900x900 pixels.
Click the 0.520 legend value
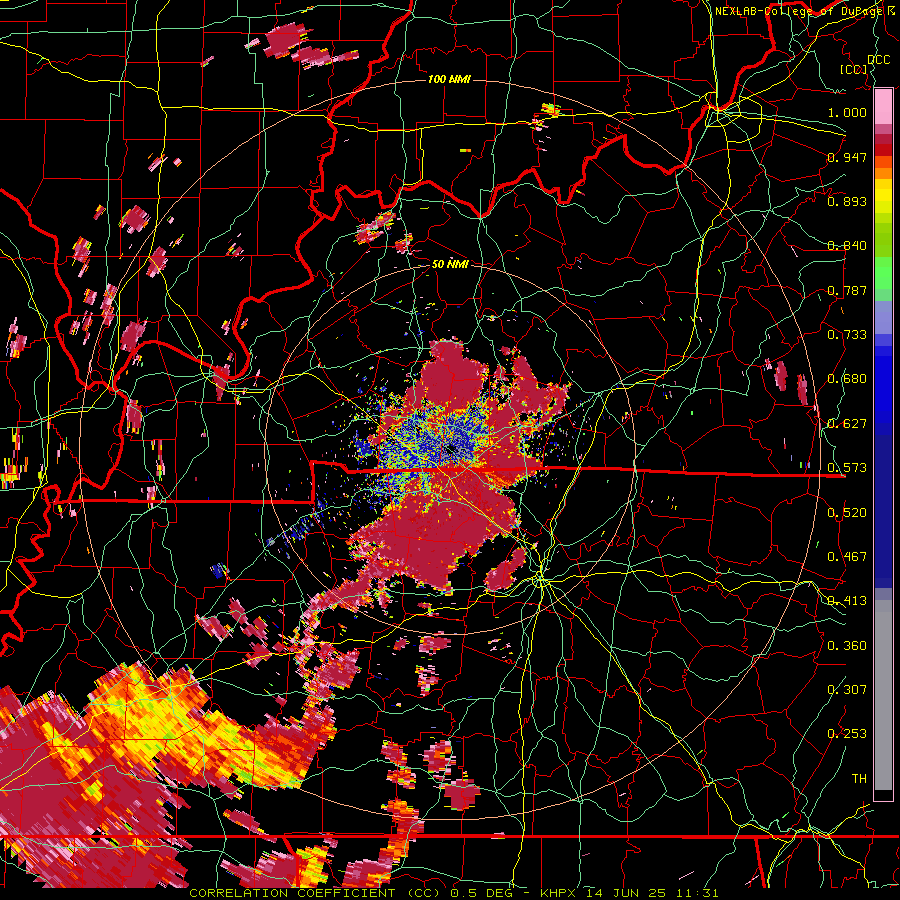tap(847, 513)
